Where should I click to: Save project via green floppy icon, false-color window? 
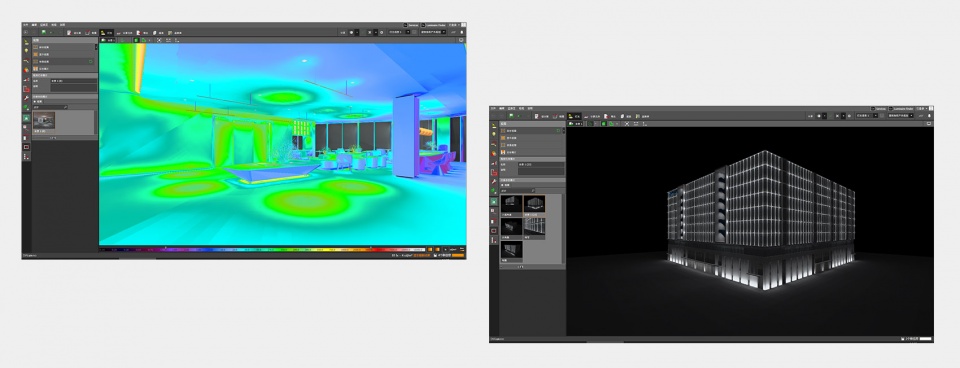[x=44, y=32]
